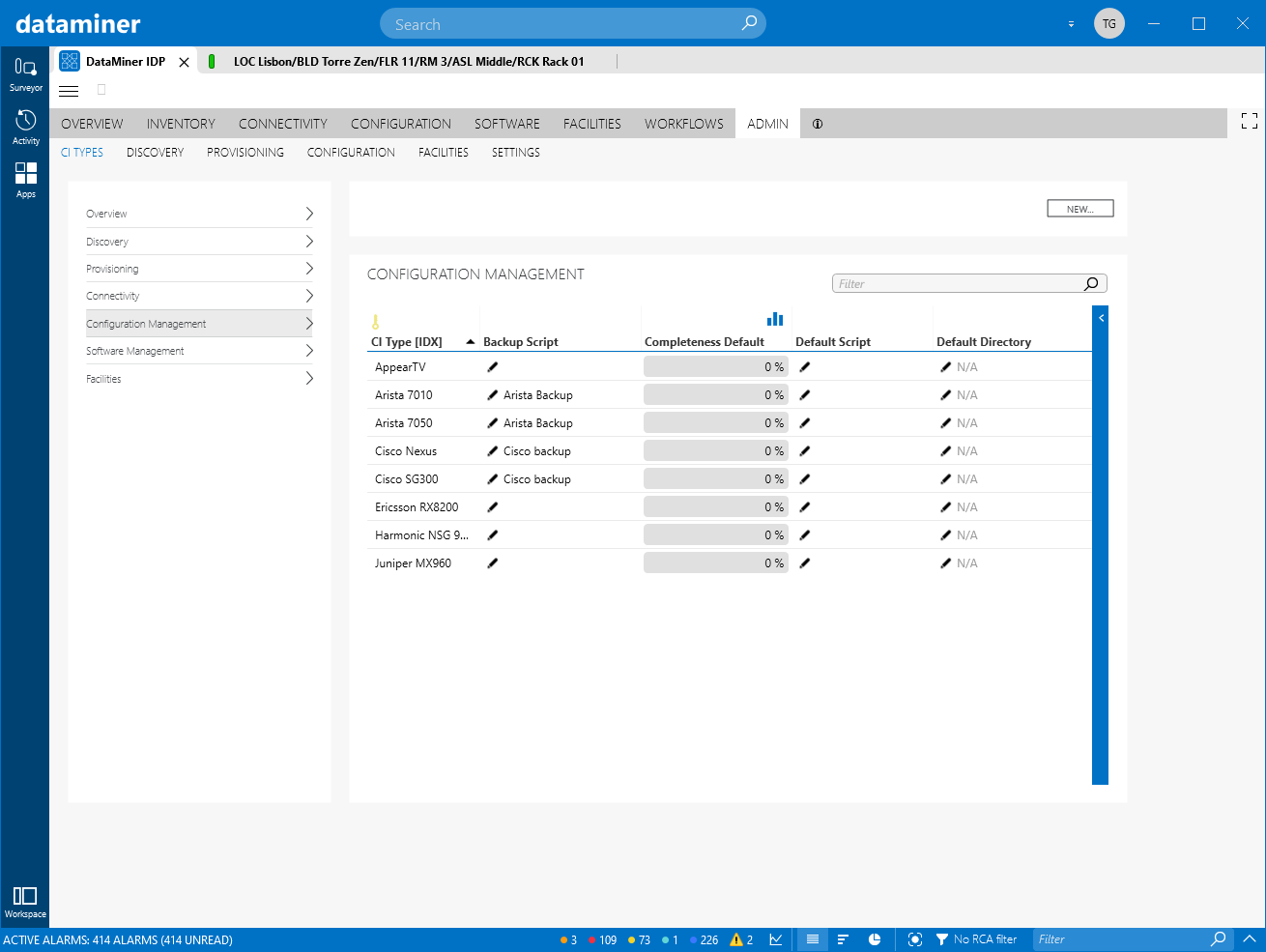Screen dimensions: 1266x952
Task: Switch to the INVENTORY tab
Action: [x=181, y=124]
